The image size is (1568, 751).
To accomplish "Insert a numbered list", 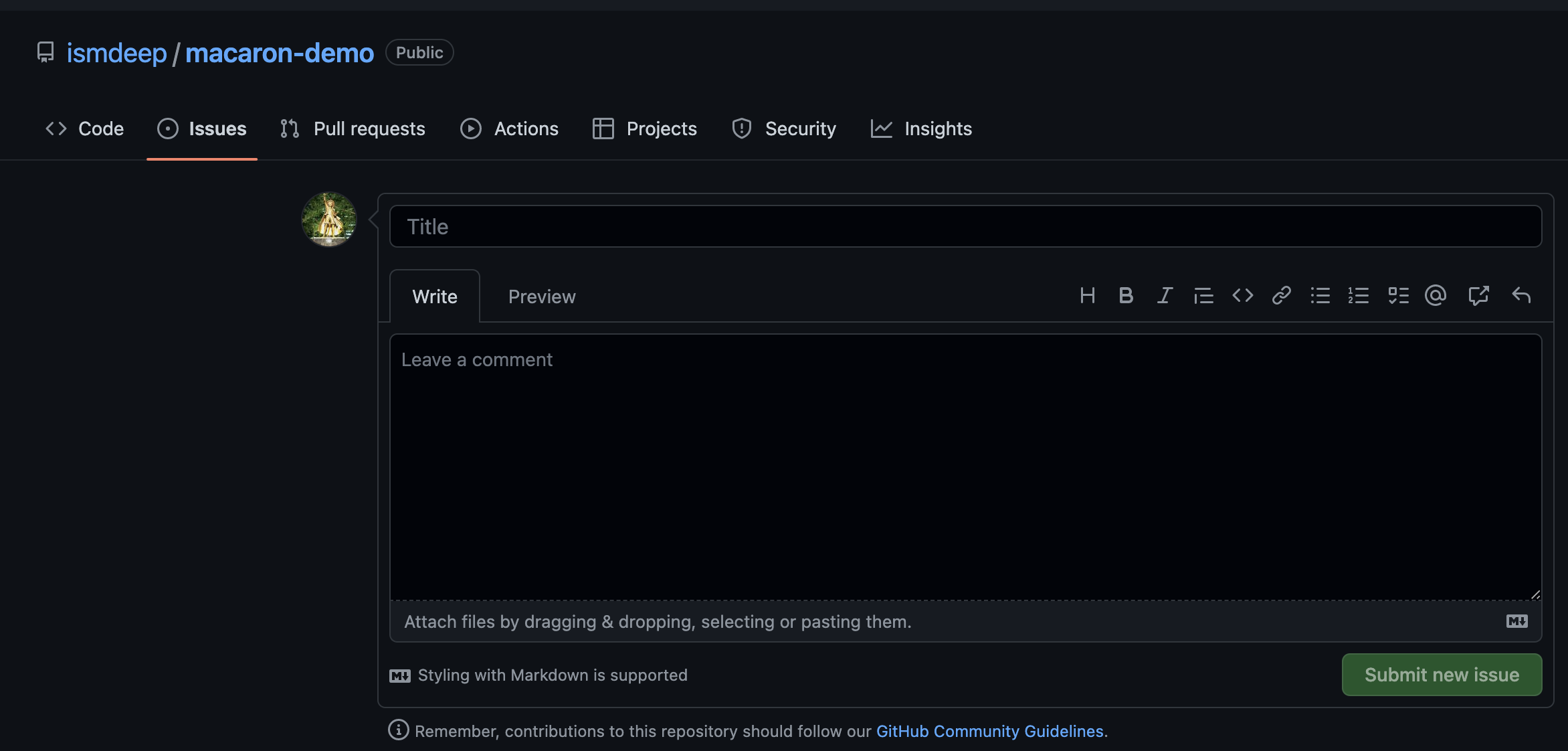I will [1359, 295].
